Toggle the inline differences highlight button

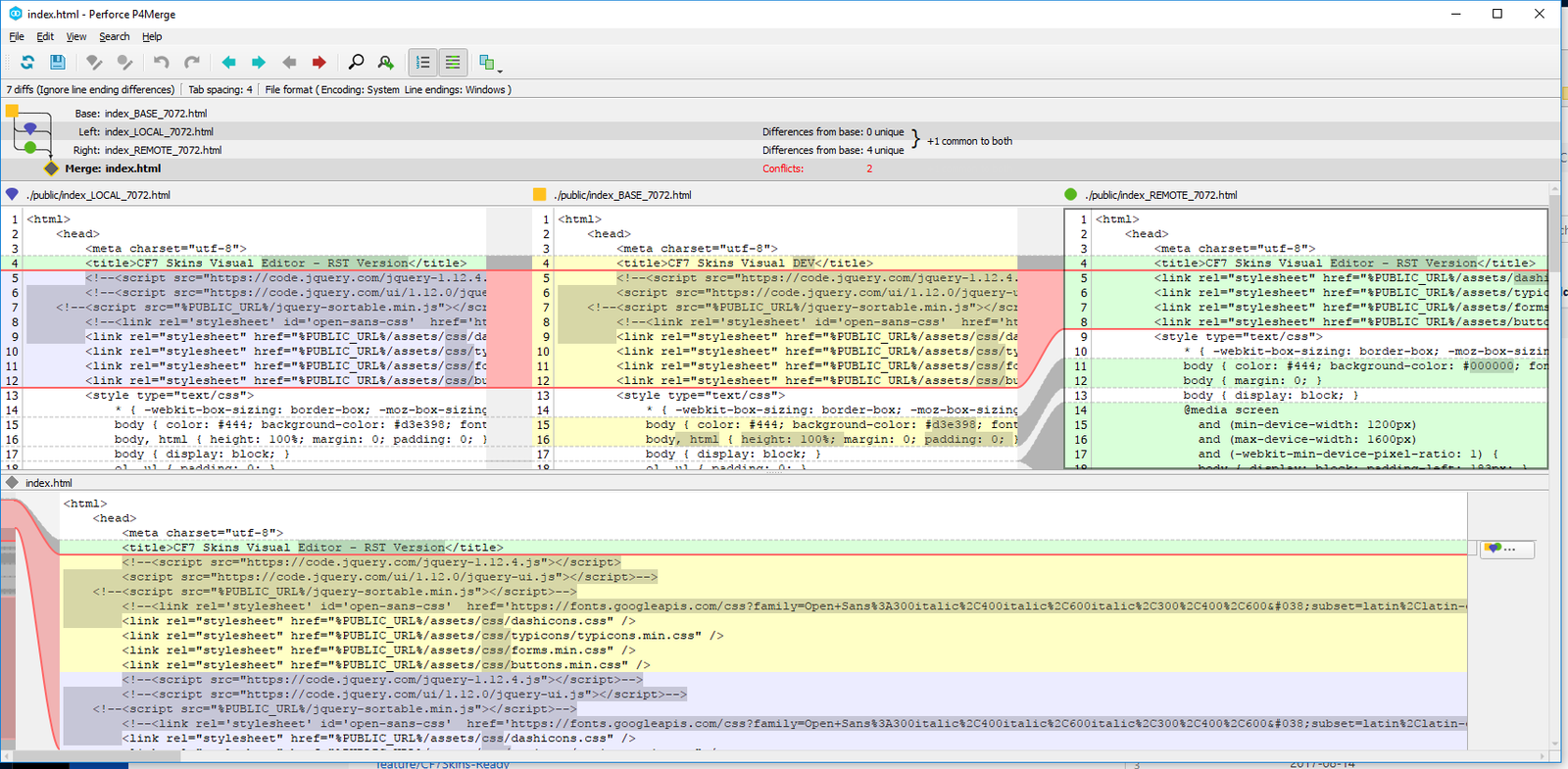453,63
